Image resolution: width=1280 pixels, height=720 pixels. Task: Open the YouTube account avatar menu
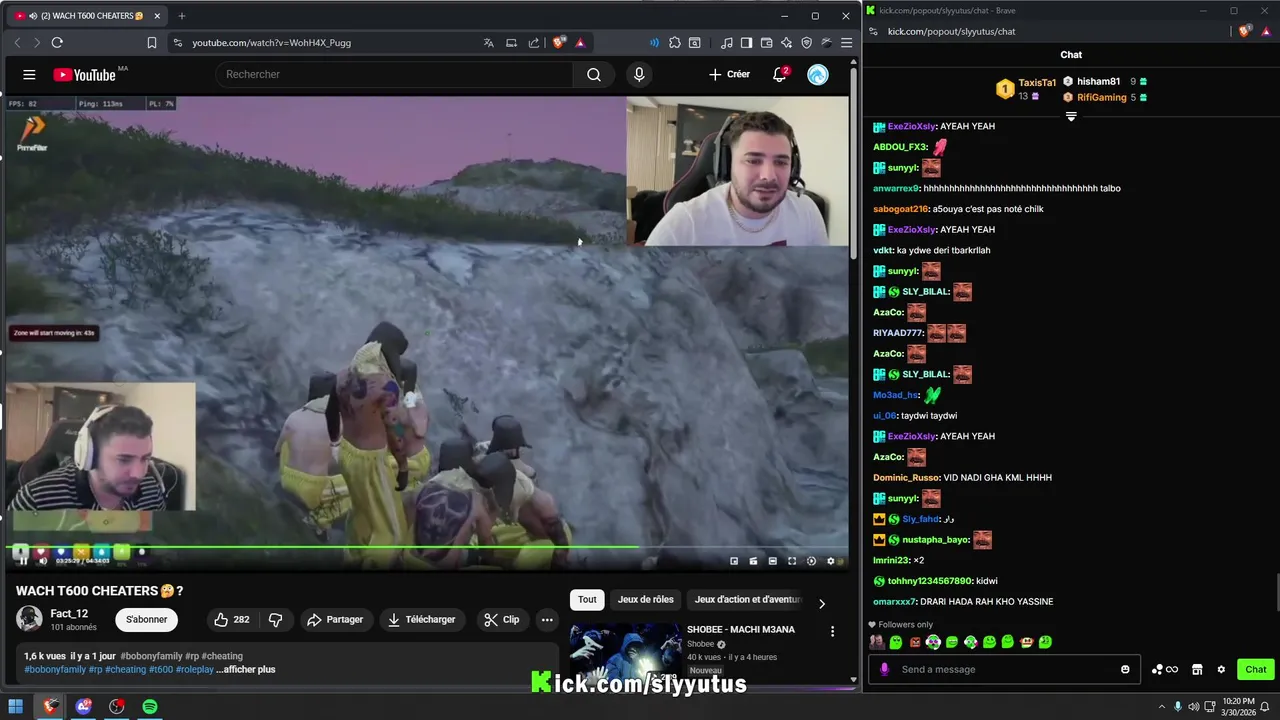[x=818, y=75]
